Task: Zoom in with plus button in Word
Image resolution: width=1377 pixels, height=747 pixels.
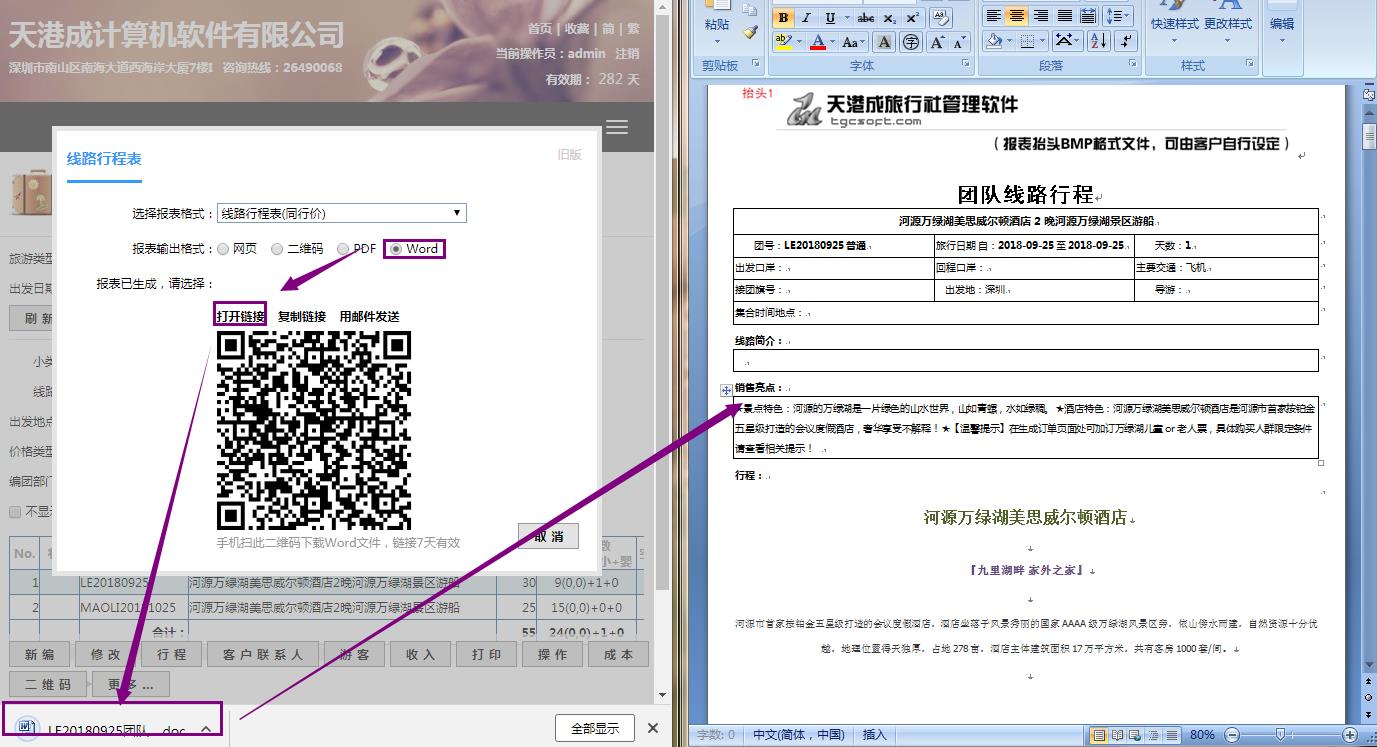Action: click(x=1350, y=735)
